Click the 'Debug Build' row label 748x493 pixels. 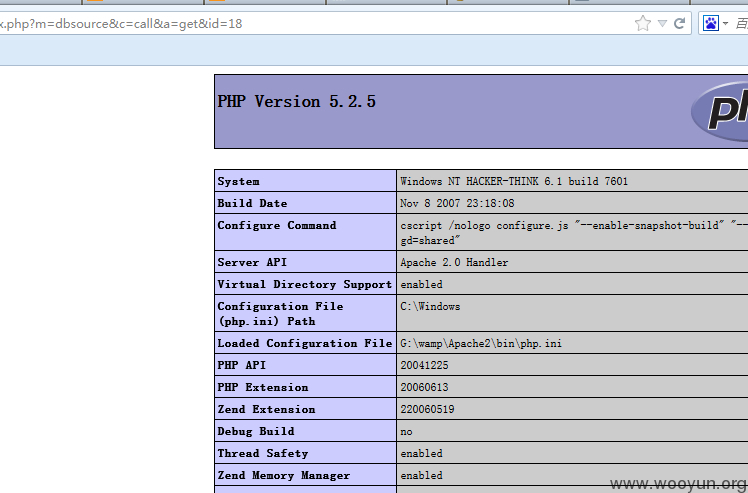point(256,431)
